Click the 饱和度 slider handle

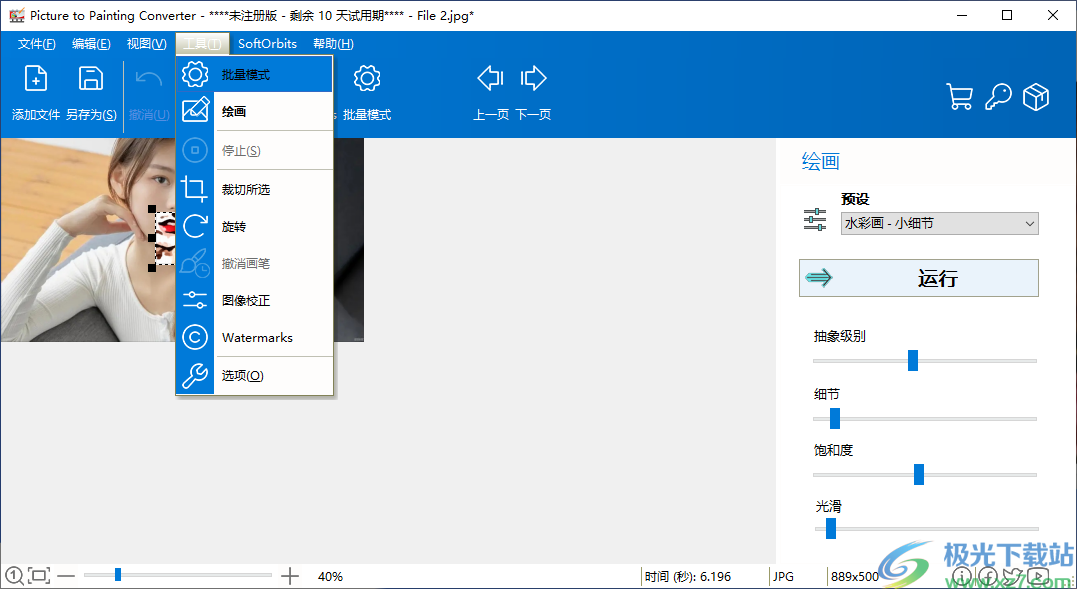(x=919, y=474)
